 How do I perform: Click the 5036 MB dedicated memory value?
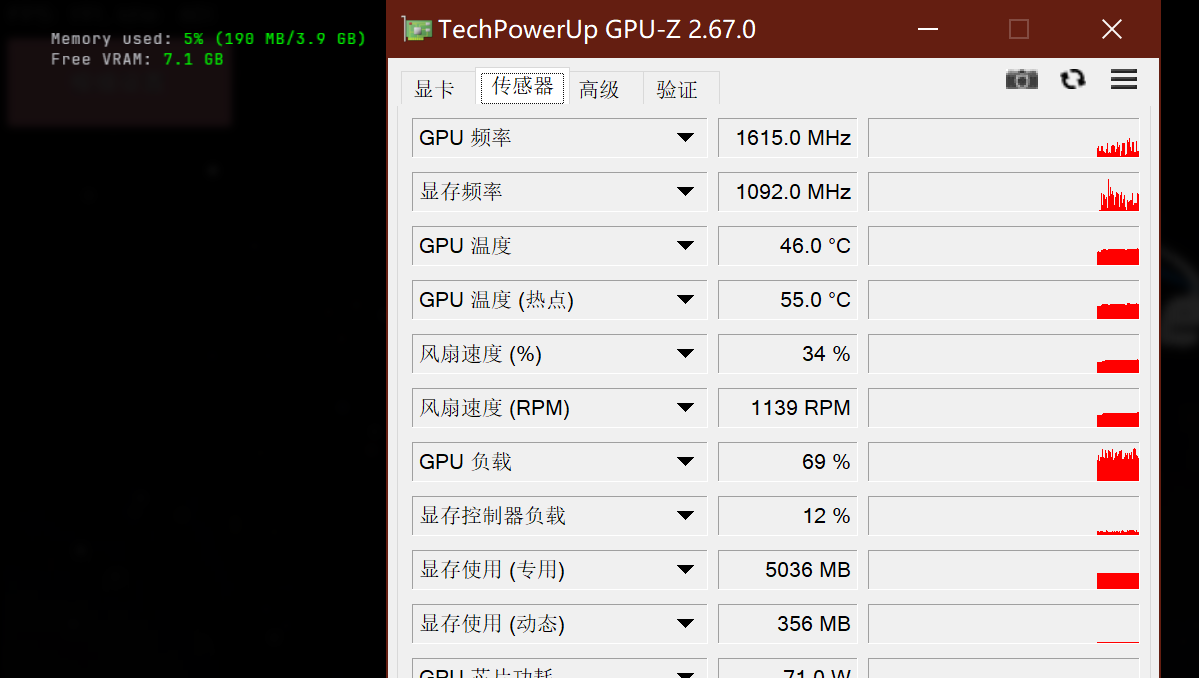tap(788, 569)
